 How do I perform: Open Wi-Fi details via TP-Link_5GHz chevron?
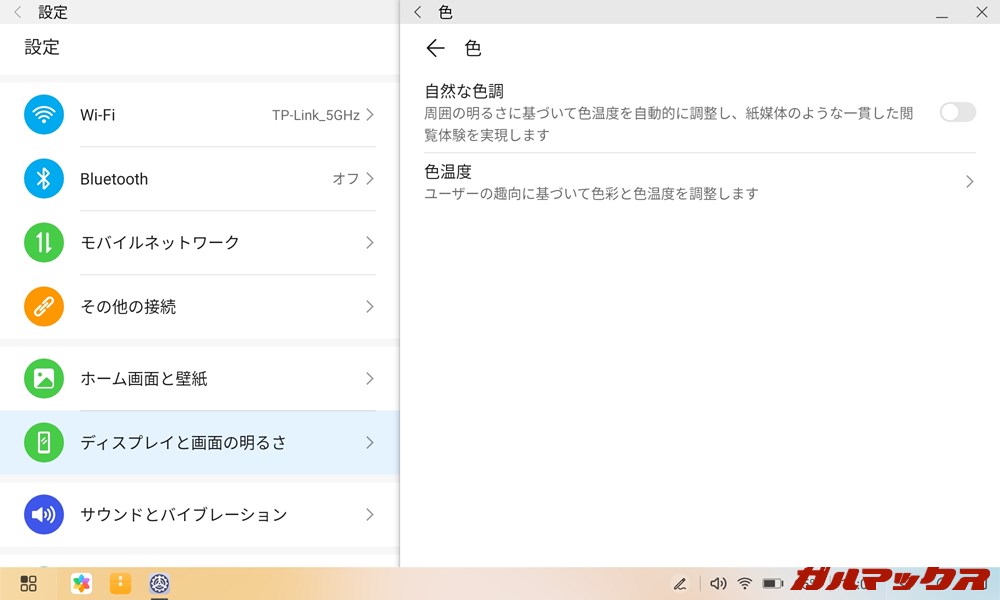tap(369, 115)
